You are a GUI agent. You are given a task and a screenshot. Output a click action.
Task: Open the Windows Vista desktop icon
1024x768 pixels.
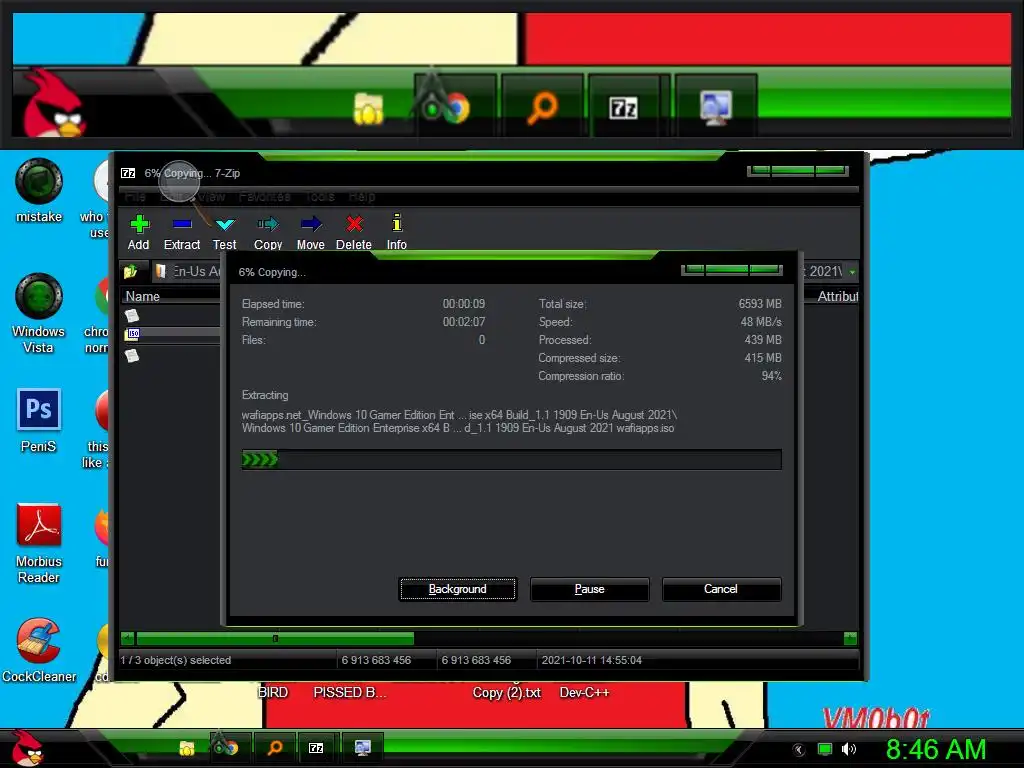[39, 313]
